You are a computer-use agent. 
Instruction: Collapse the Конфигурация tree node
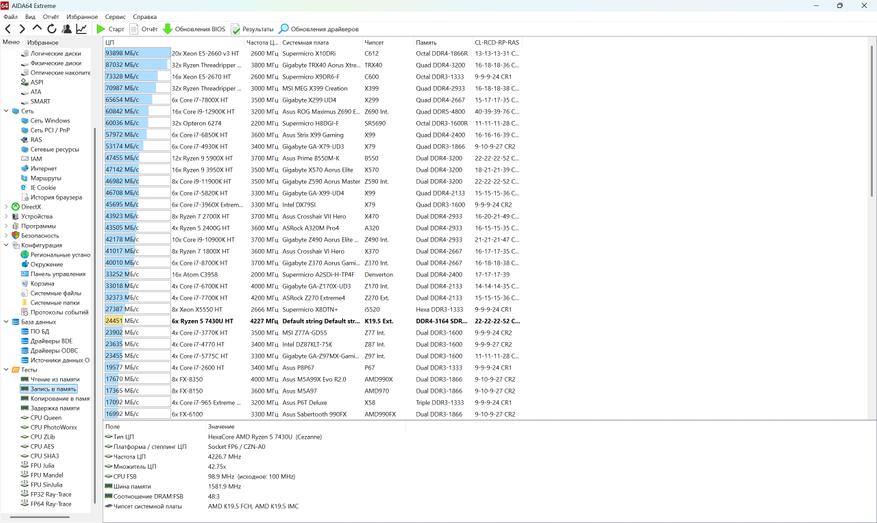[x=6, y=245]
